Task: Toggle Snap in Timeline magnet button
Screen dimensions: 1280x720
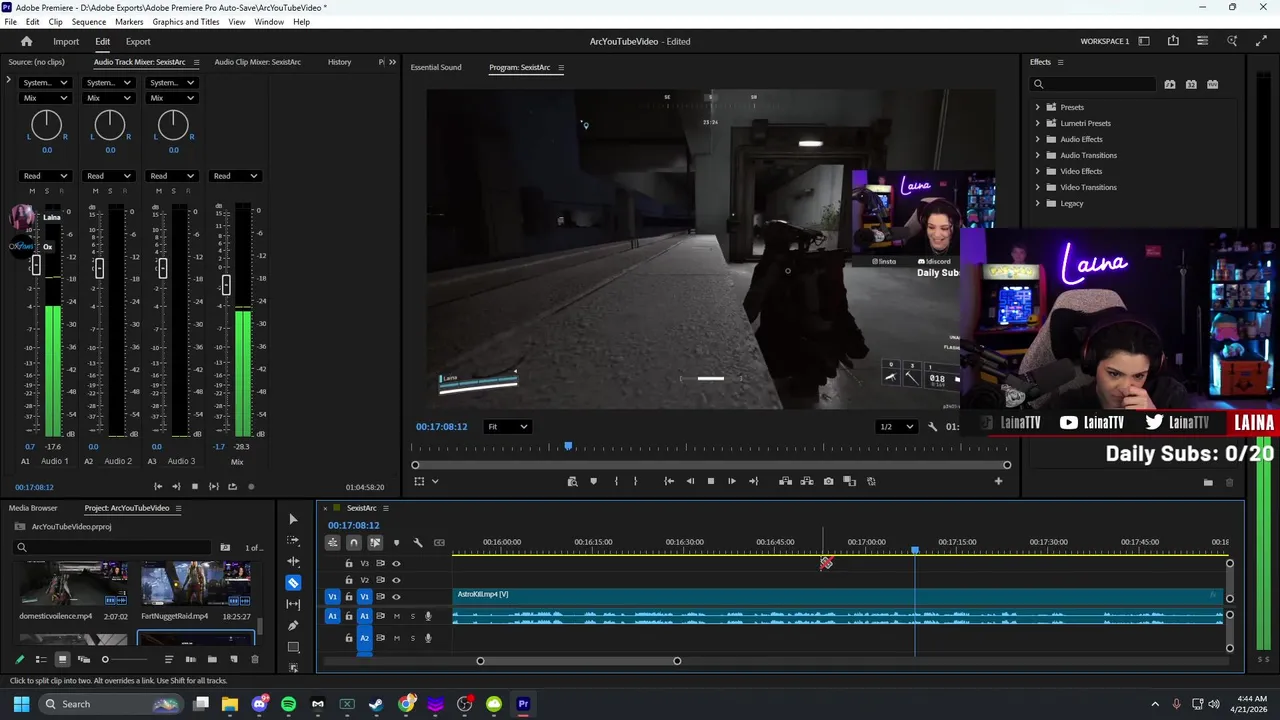Action: (354, 543)
